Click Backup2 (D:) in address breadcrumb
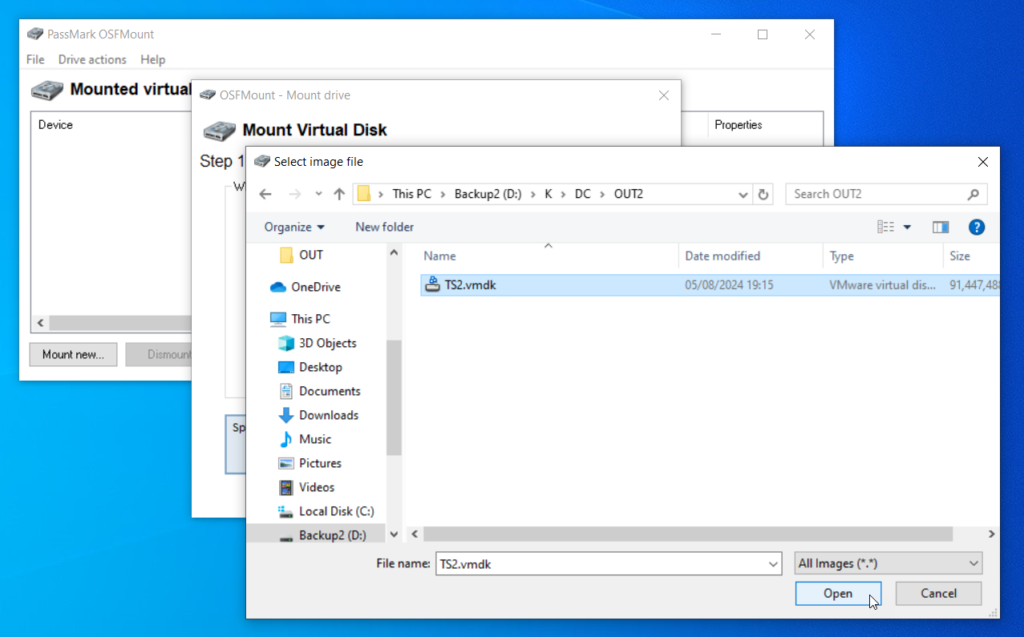The width and height of the screenshot is (1024, 637). click(x=488, y=194)
